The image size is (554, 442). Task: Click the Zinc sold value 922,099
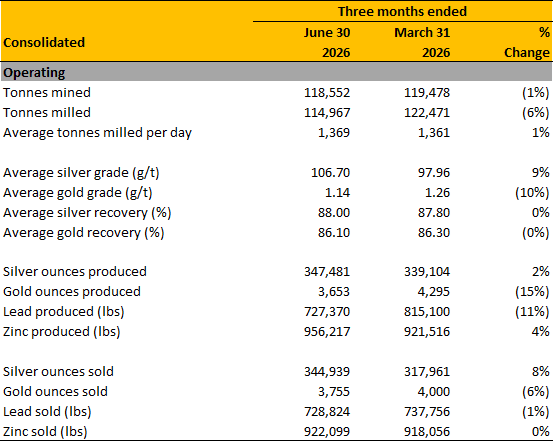pyautogui.click(x=327, y=432)
